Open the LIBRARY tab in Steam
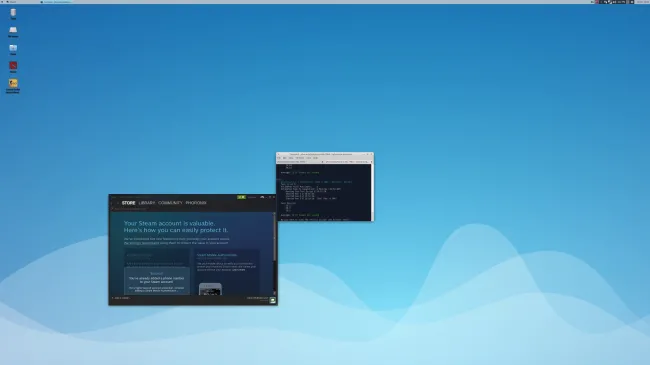This screenshot has width=650, height=365. (147, 203)
